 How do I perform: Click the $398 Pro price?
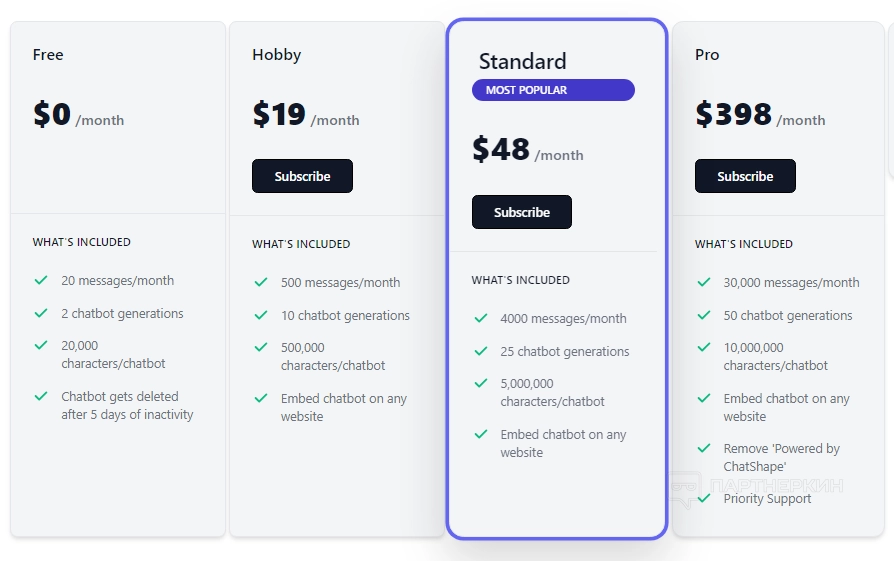[x=734, y=115]
